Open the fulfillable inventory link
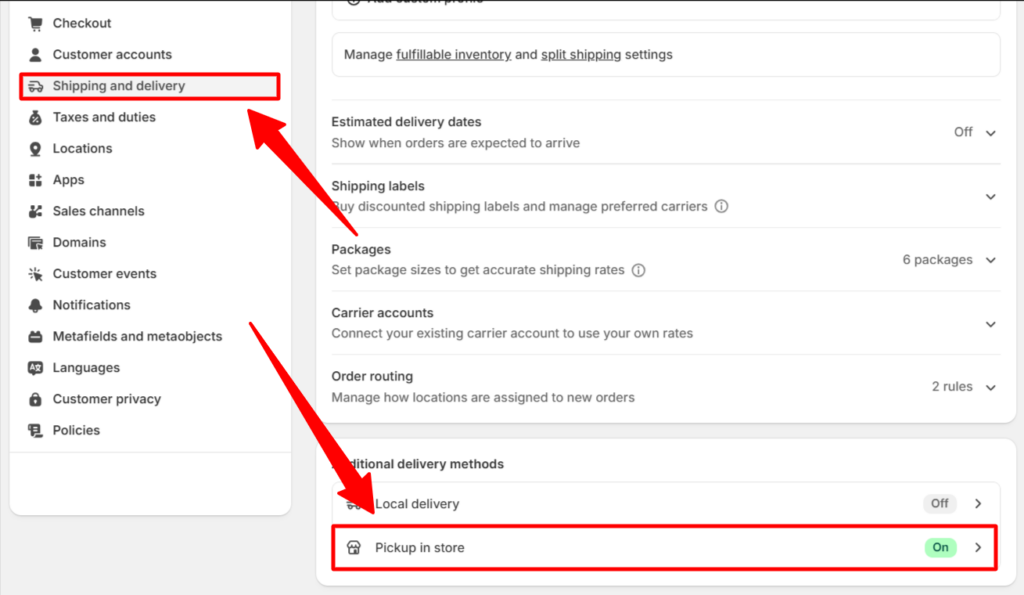 453,55
